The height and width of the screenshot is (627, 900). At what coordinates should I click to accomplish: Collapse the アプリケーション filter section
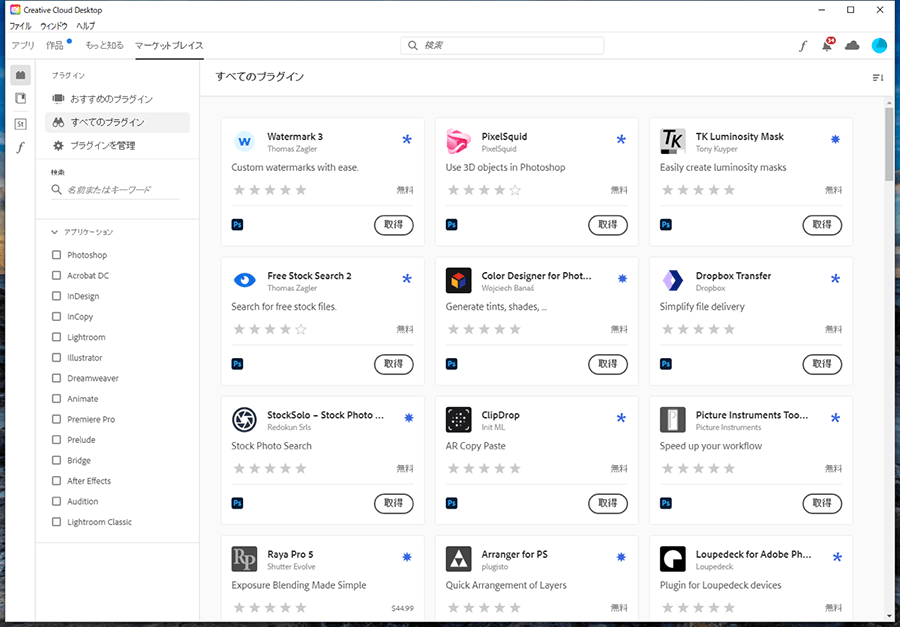click(x=55, y=232)
